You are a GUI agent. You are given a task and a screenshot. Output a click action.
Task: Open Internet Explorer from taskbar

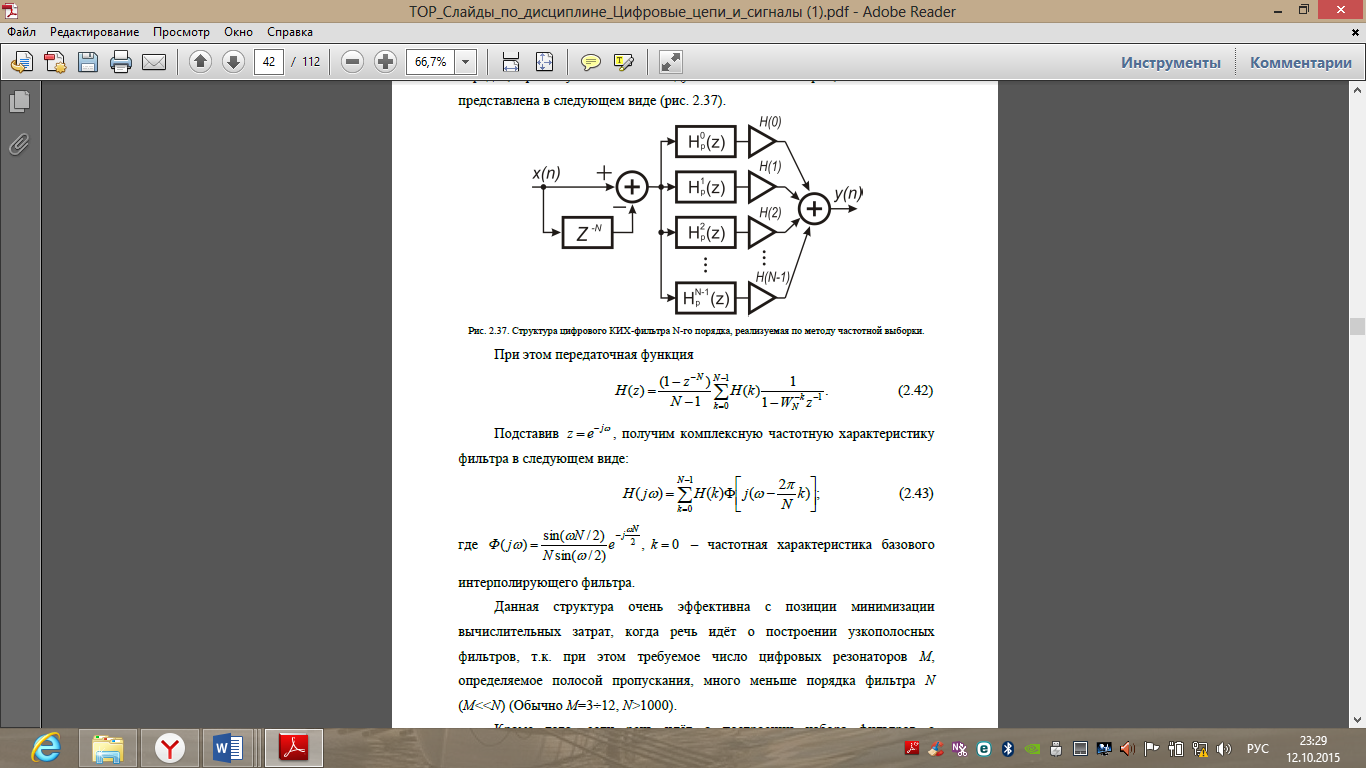click(x=46, y=747)
